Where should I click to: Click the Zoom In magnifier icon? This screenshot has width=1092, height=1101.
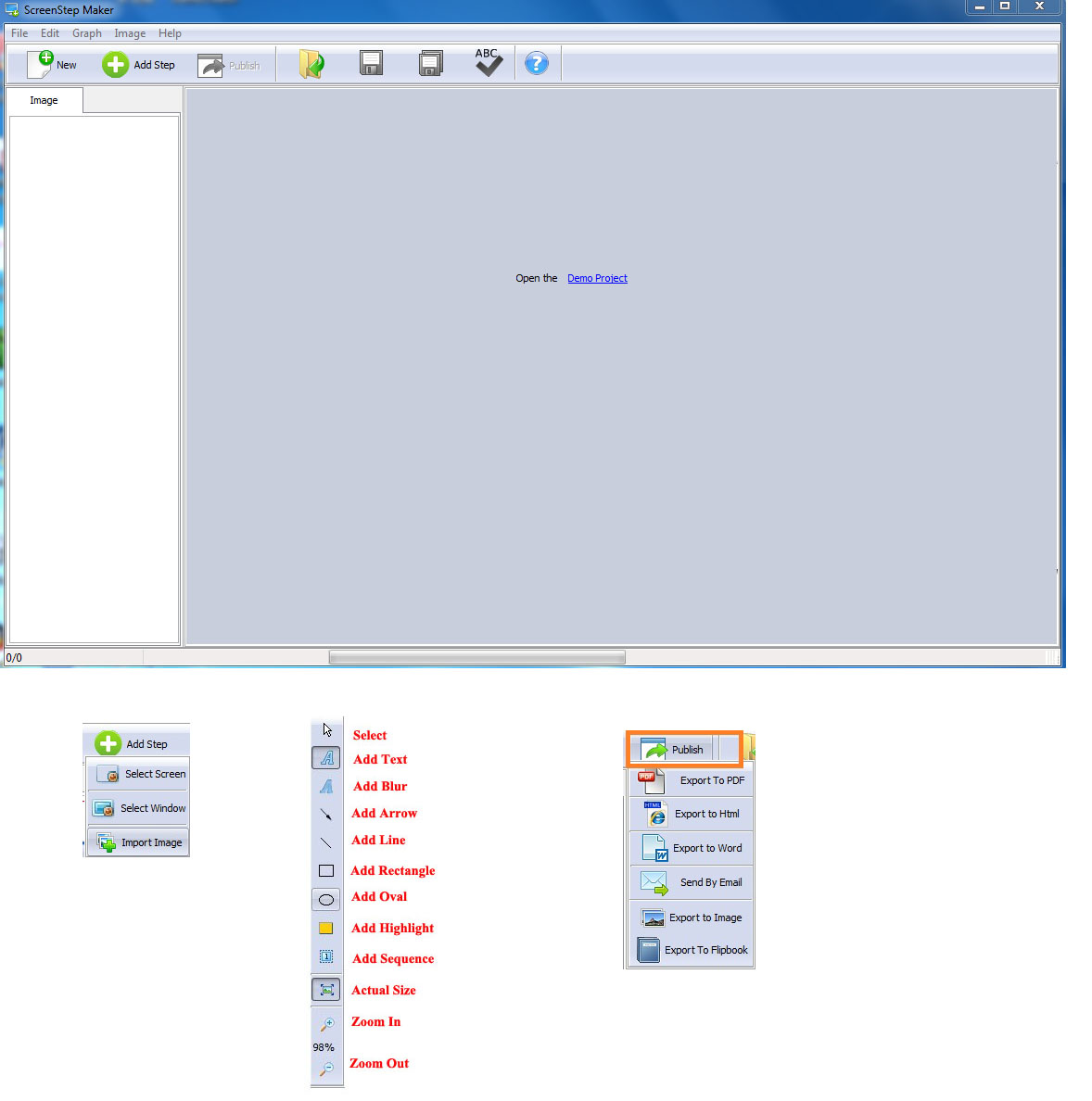(x=326, y=1024)
